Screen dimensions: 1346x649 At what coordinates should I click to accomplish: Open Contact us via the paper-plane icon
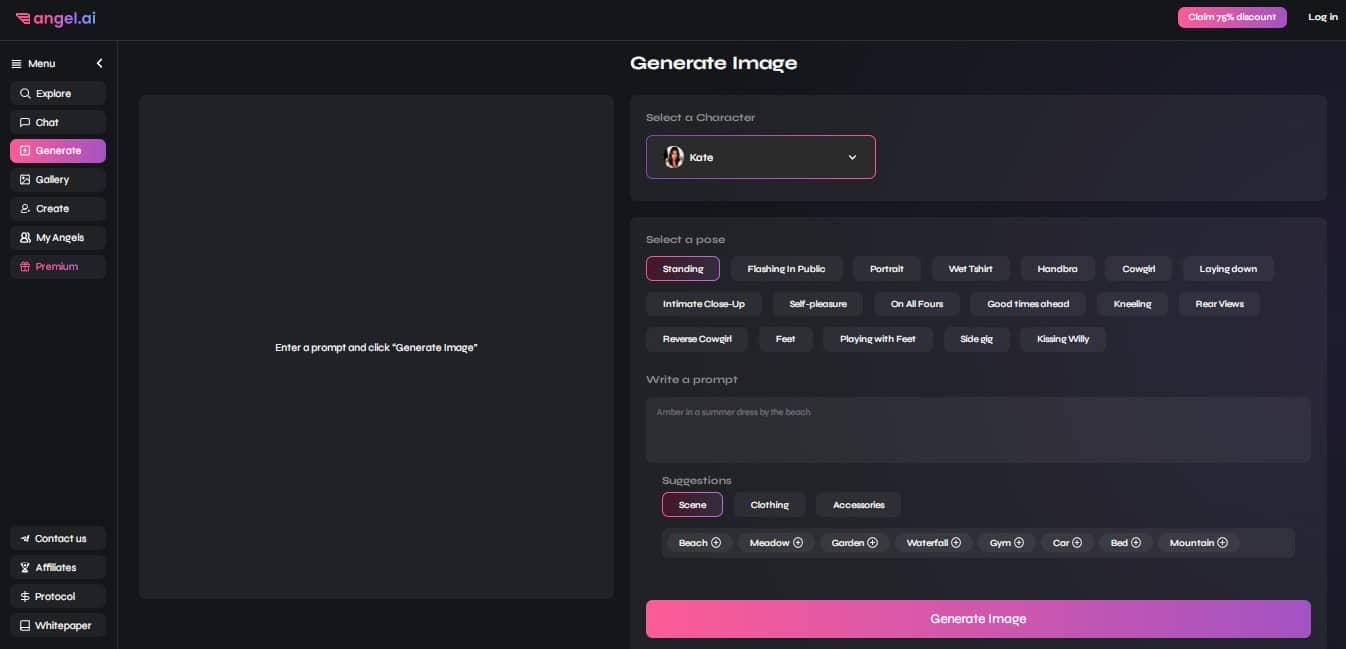[x=25, y=539]
